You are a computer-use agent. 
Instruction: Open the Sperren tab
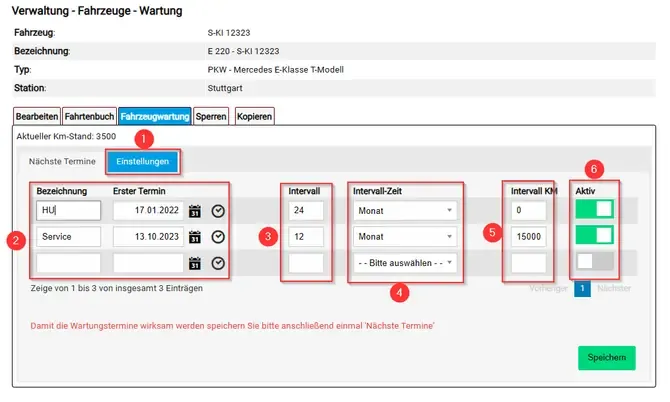click(211, 116)
